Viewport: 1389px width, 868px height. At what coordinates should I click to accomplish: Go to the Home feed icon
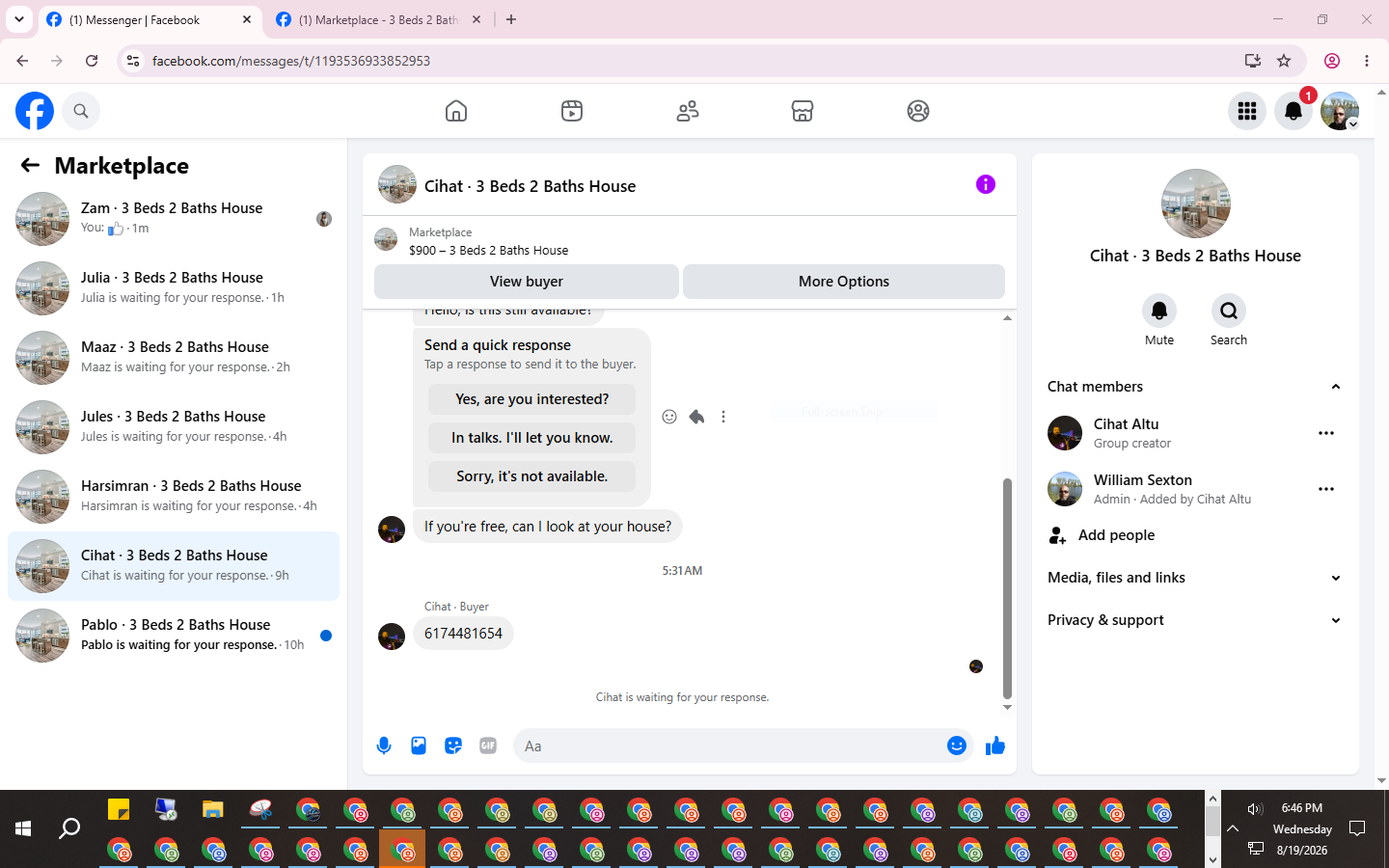tap(456, 111)
